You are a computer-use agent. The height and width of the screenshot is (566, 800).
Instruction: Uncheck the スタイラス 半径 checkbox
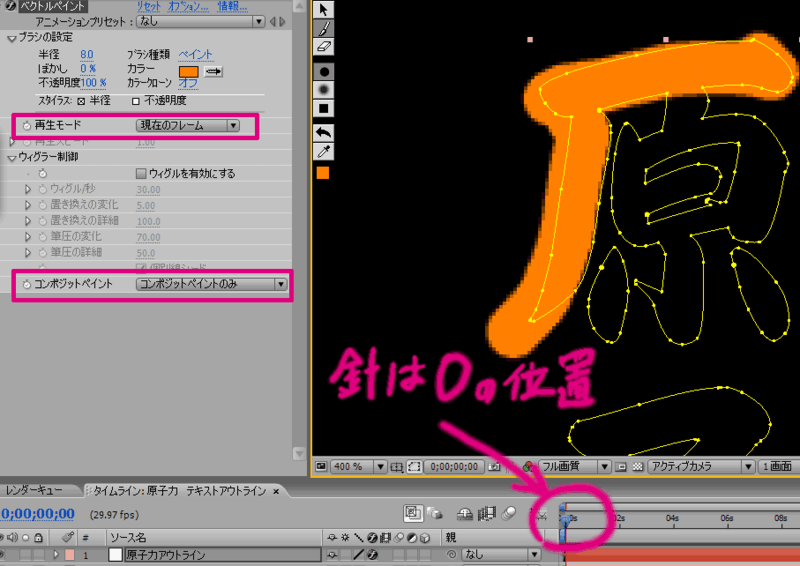click(x=81, y=101)
